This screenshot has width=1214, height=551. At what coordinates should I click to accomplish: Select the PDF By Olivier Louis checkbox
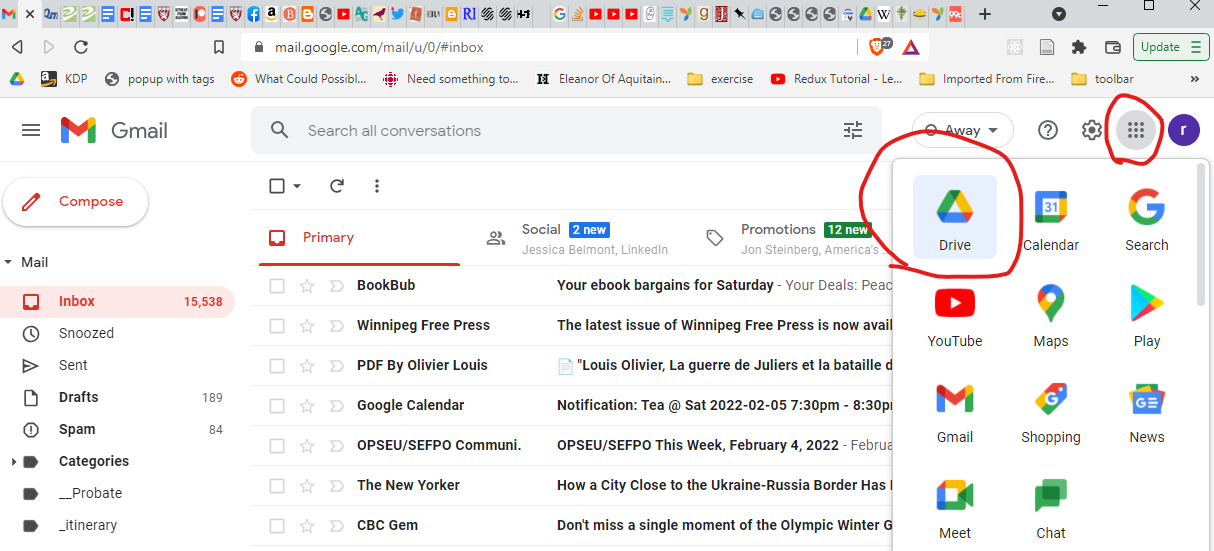[277, 366]
